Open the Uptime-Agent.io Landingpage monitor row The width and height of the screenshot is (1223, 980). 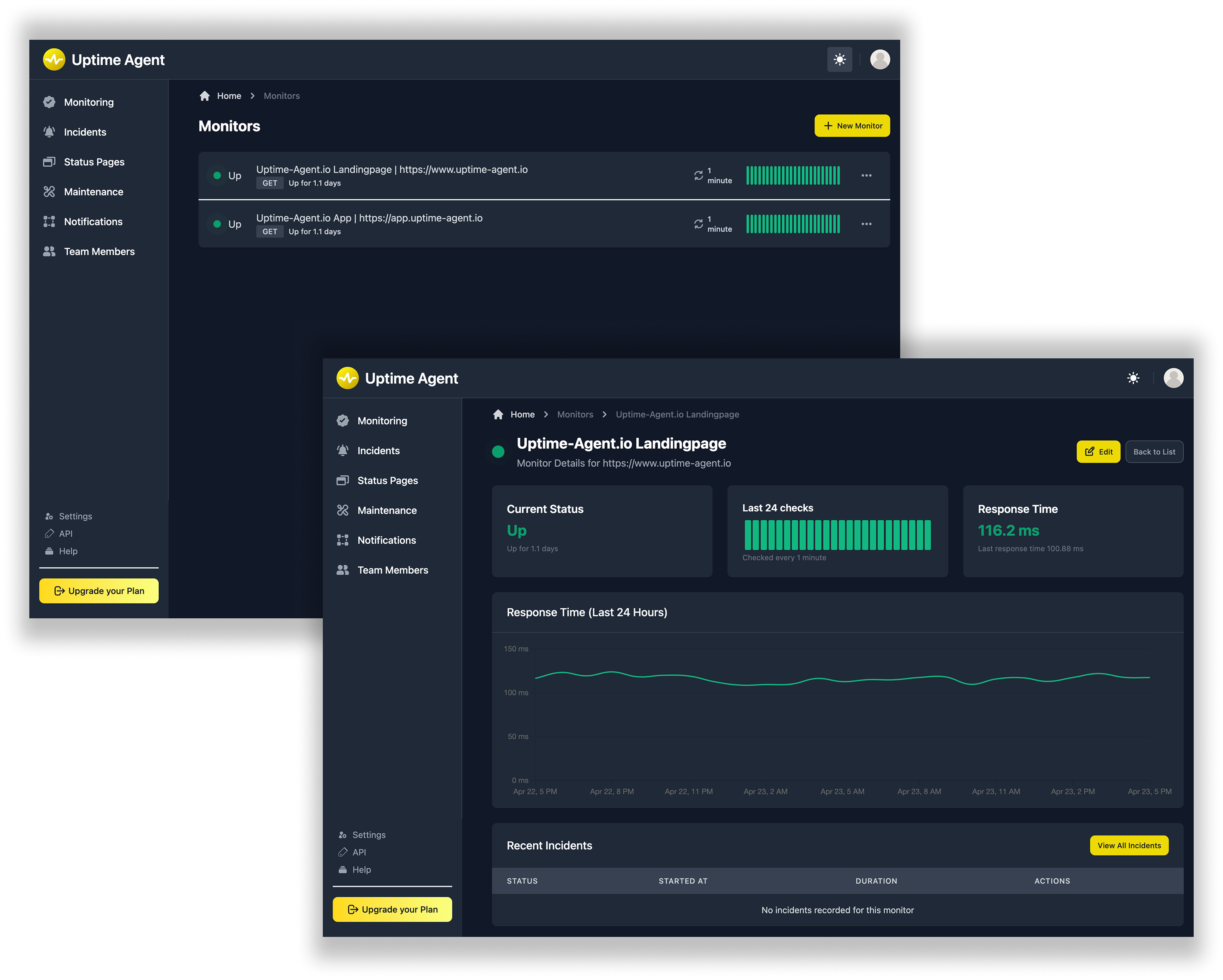coord(544,176)
